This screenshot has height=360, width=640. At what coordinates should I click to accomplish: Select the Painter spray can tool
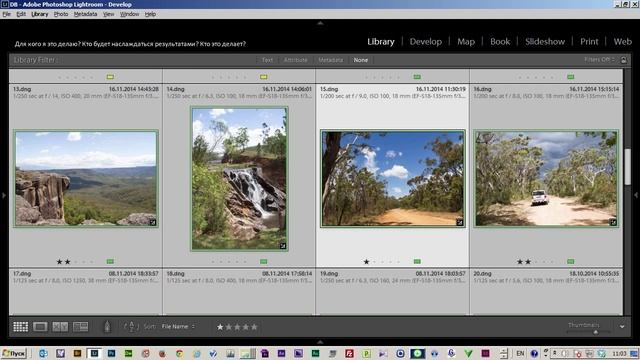tap(107, 327)
